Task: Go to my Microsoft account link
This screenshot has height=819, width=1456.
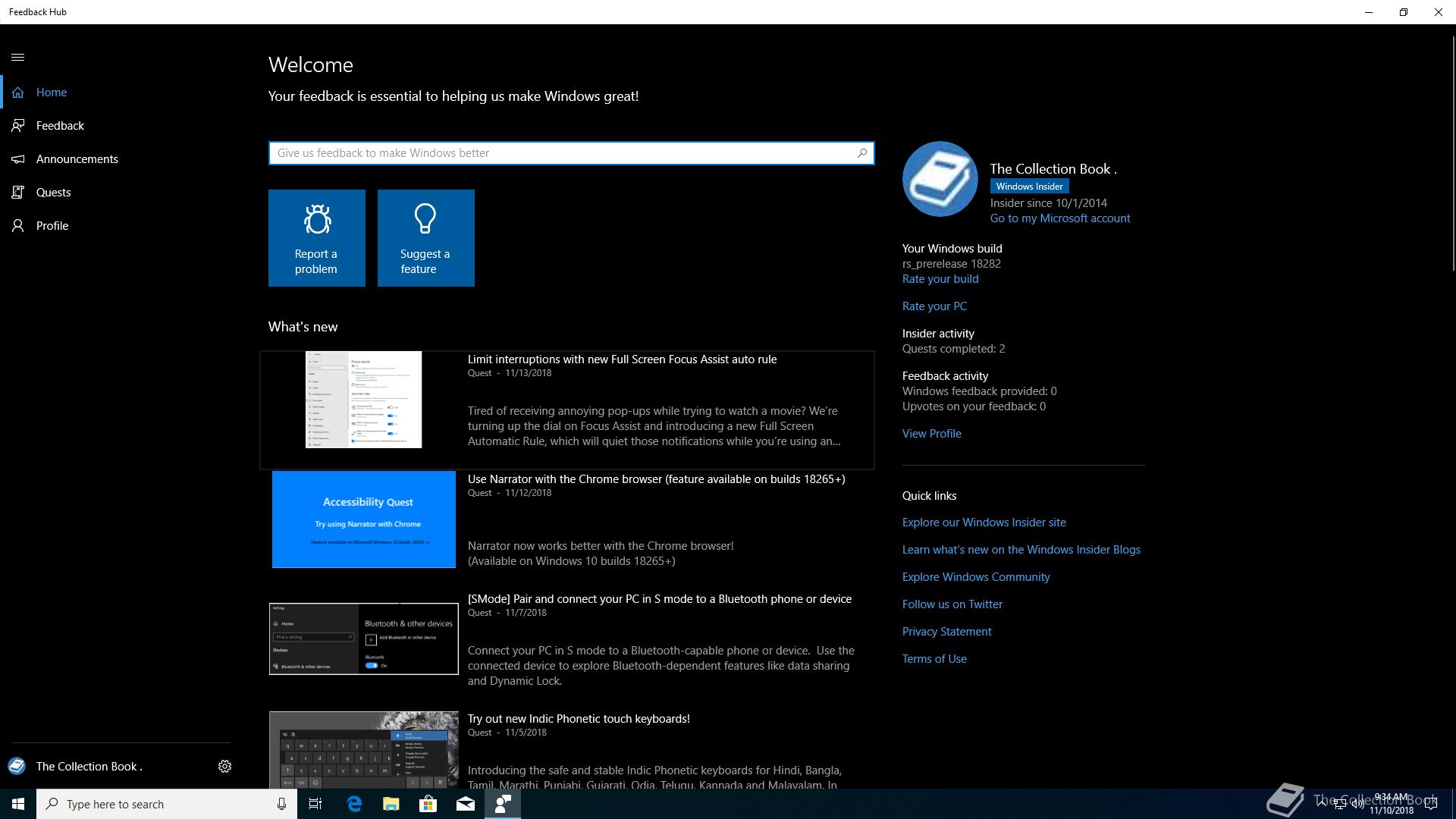Action: click(1060, 218)
